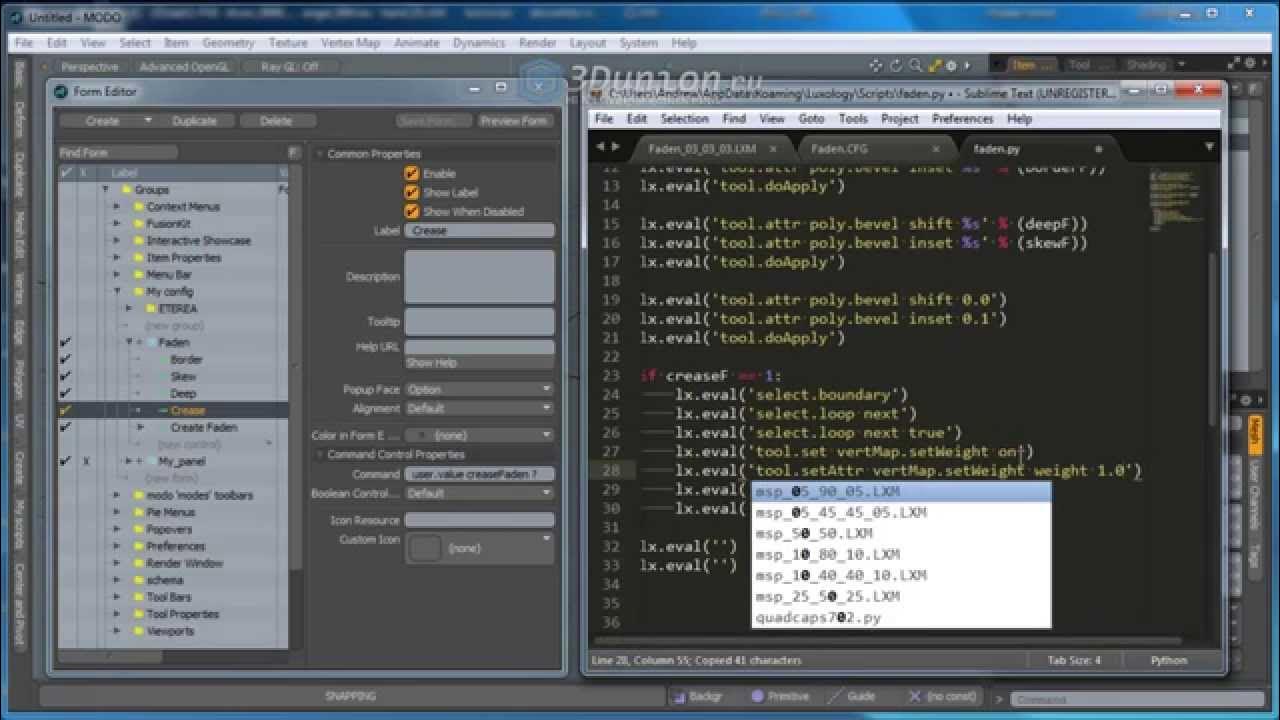The height and width of the screenshot is (720, 1280).
Task: Click the Pie Menus folder icon
Action: pos(139,512)
